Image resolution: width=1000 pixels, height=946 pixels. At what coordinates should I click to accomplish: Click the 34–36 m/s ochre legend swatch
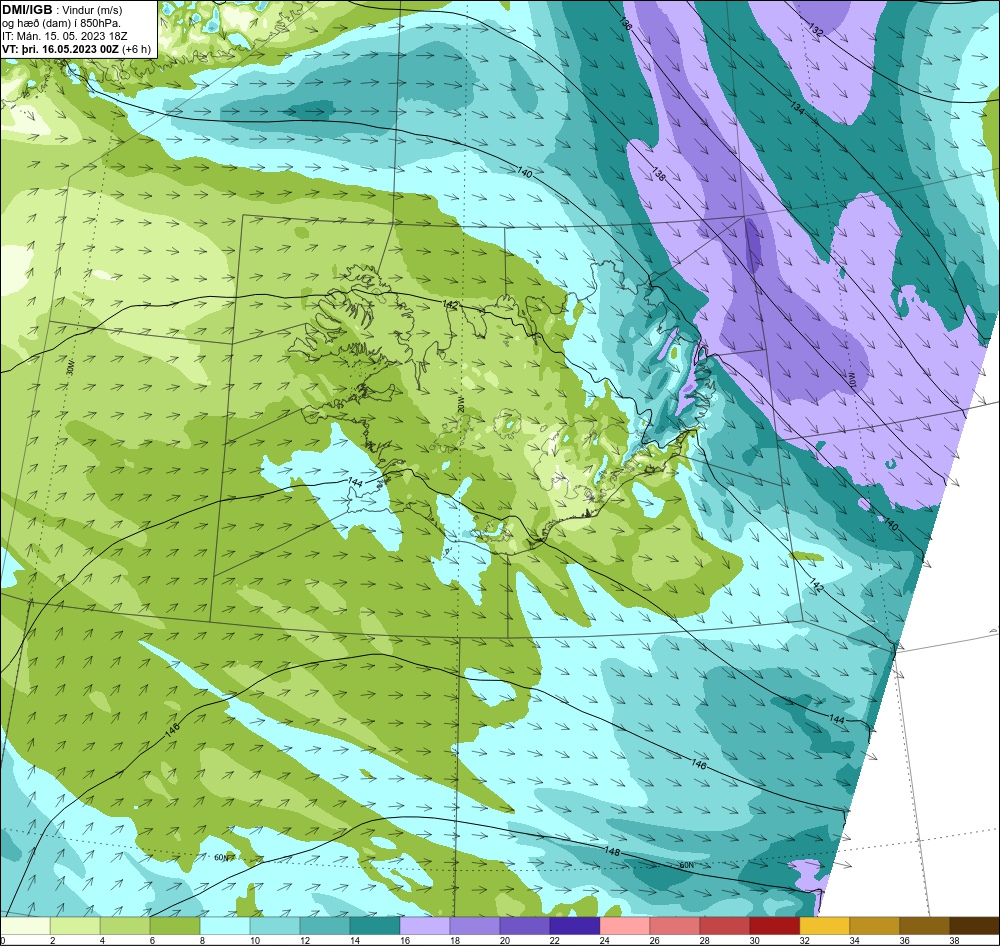click(x=874, y=926)
